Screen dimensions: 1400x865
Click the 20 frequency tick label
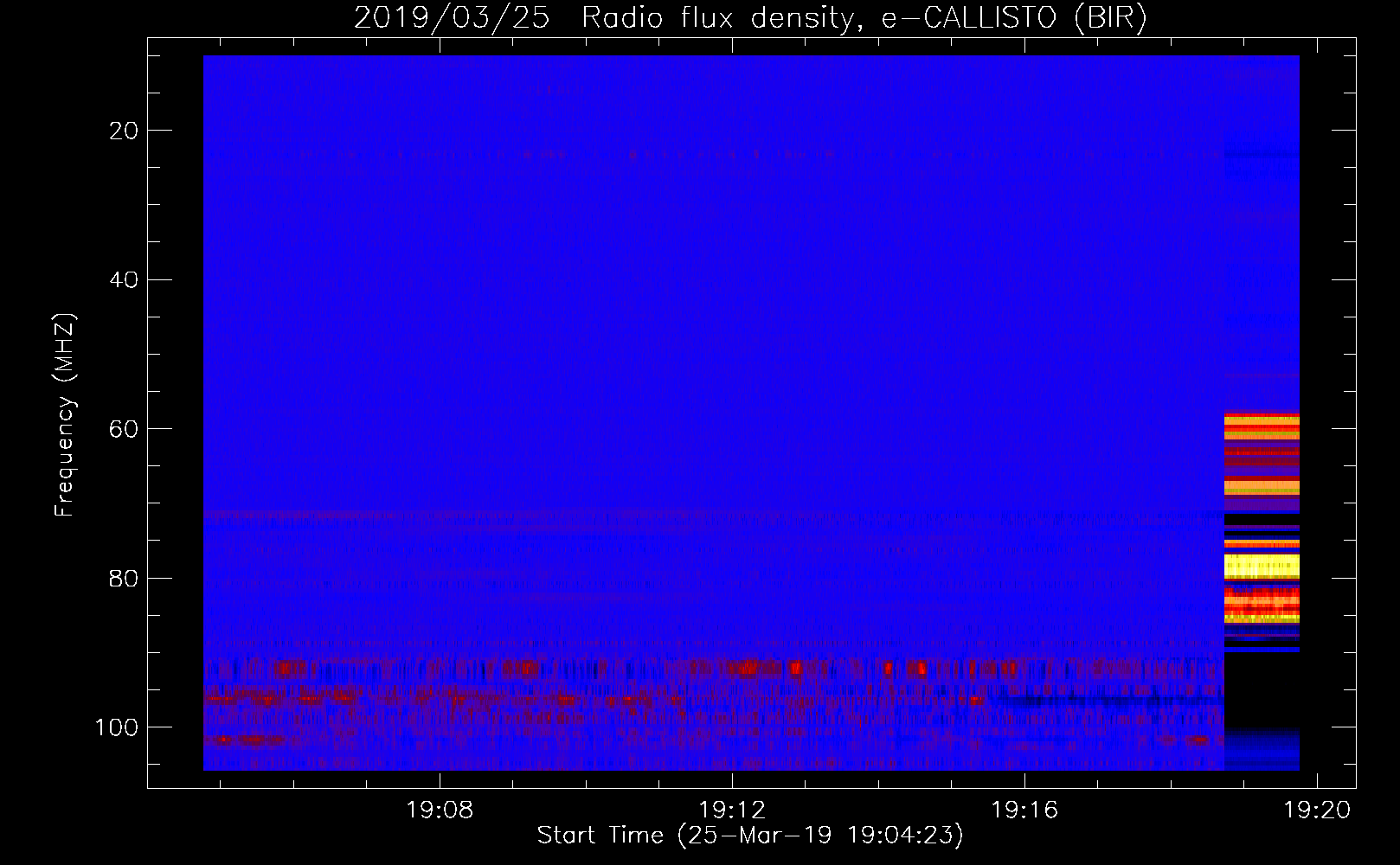tap(125, 131)
